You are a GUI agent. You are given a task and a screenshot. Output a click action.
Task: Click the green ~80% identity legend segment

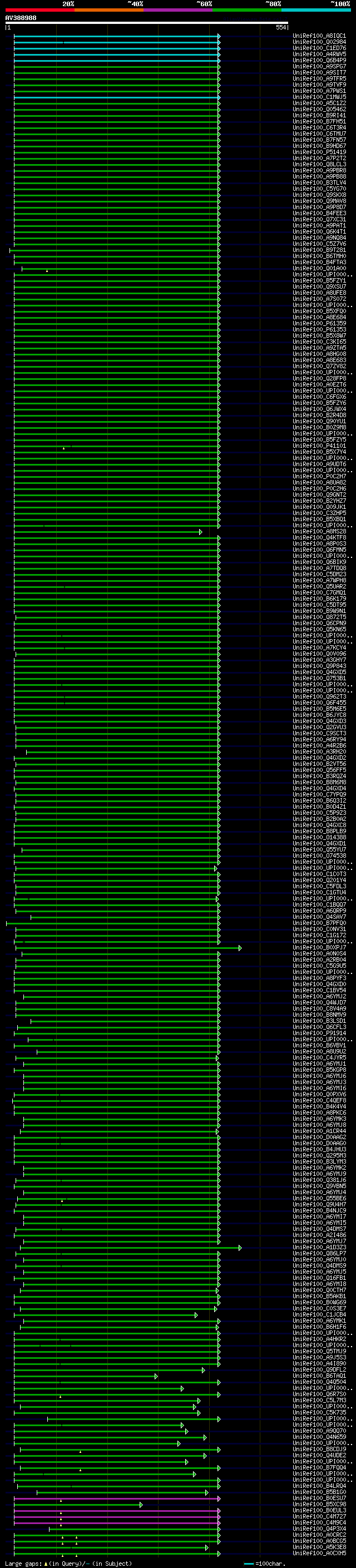(247, 10)
